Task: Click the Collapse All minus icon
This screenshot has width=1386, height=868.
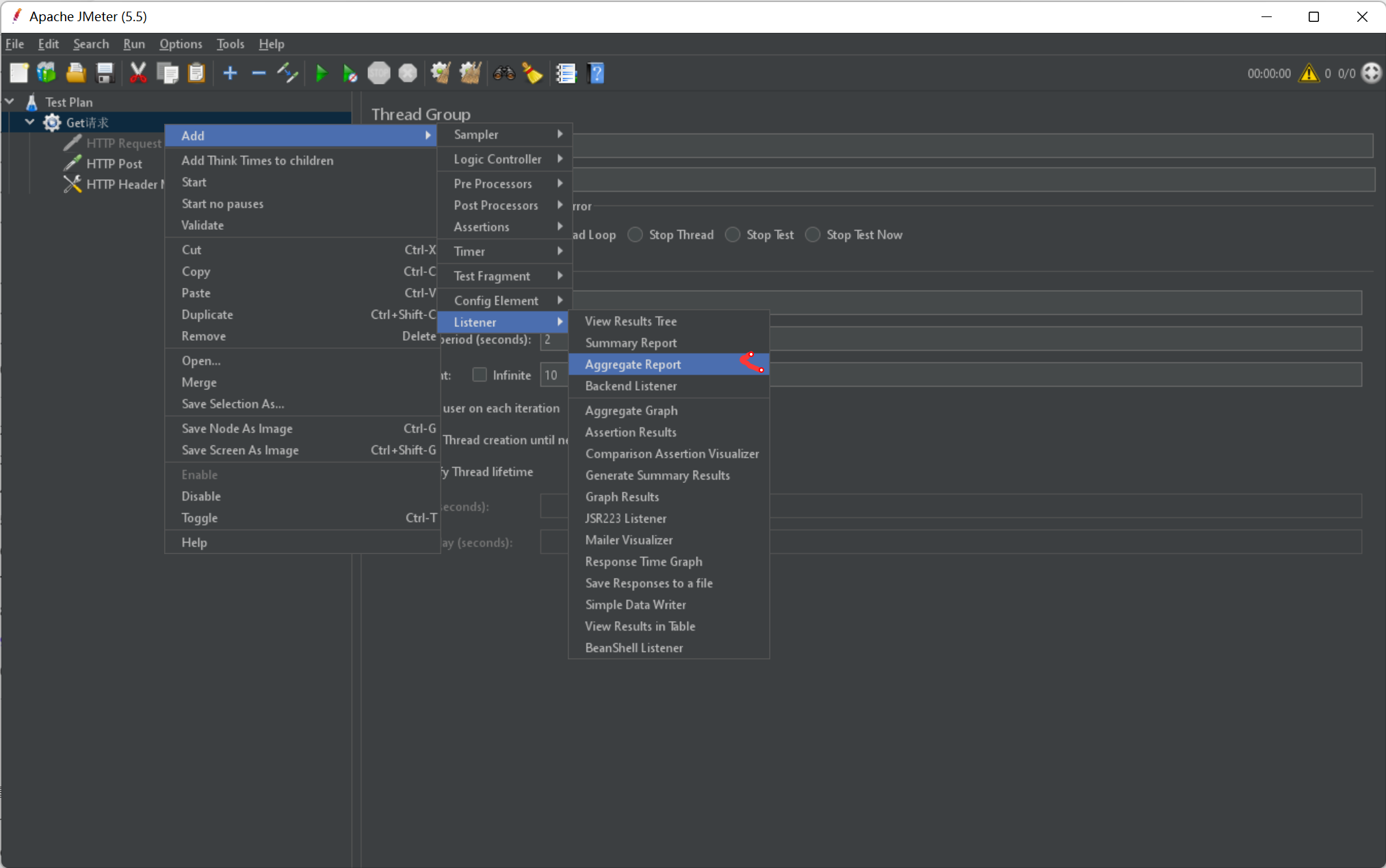Action: coord(259,73)
